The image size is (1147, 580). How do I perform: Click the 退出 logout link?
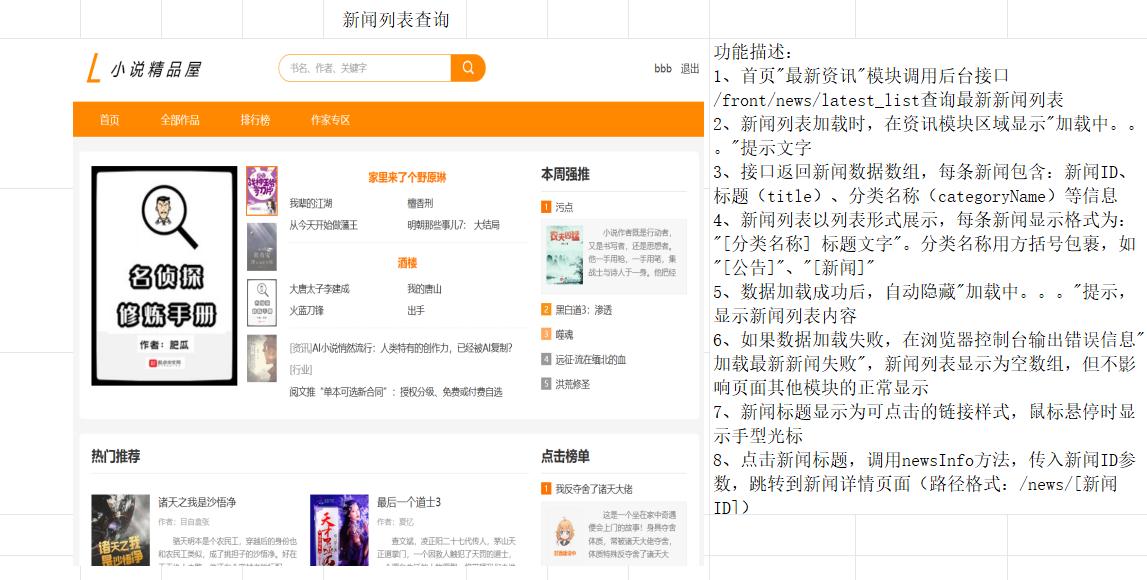pos(690,69)
